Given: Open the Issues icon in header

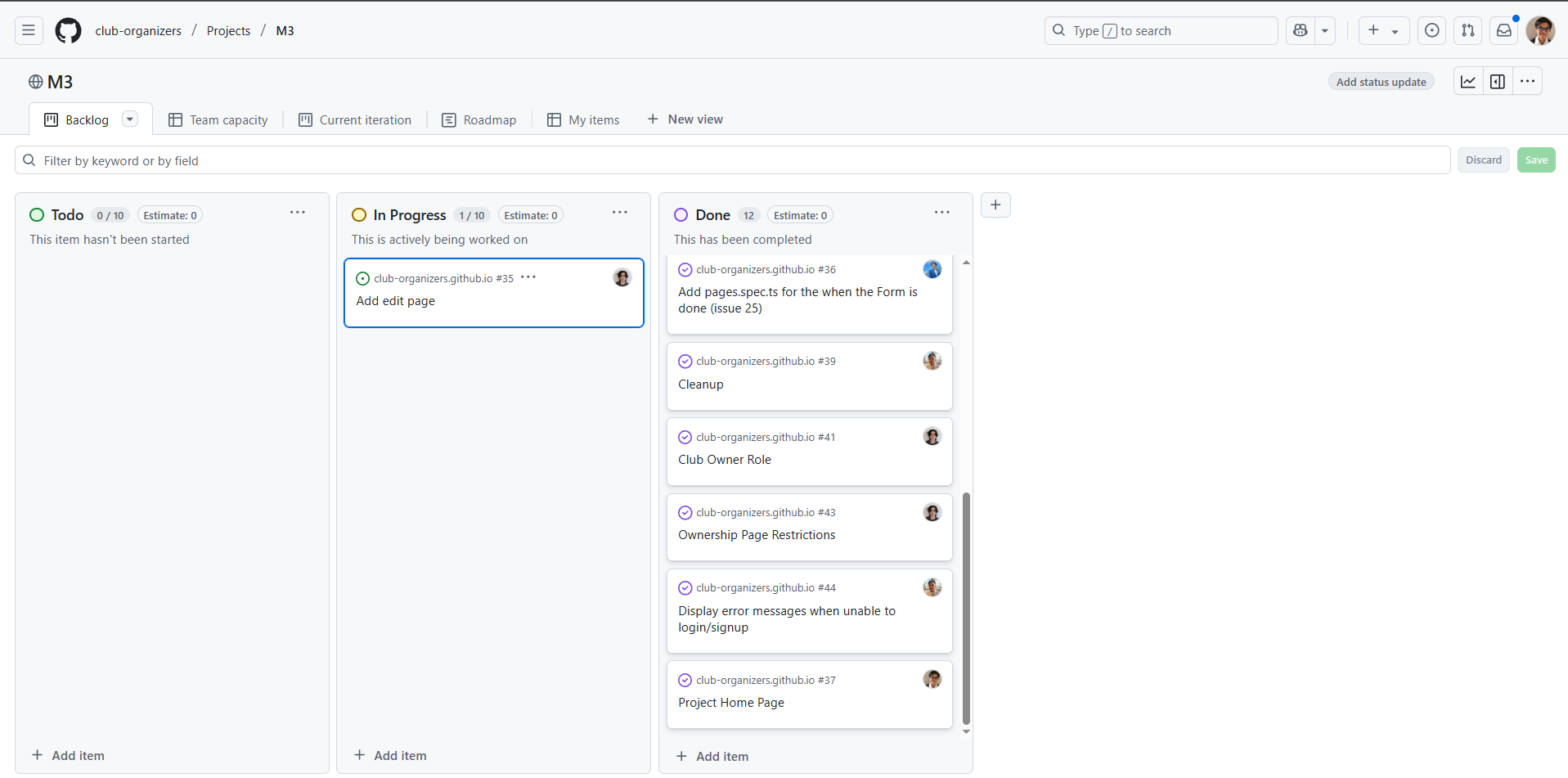Looking at the screenshot, I should point(1431,31).
